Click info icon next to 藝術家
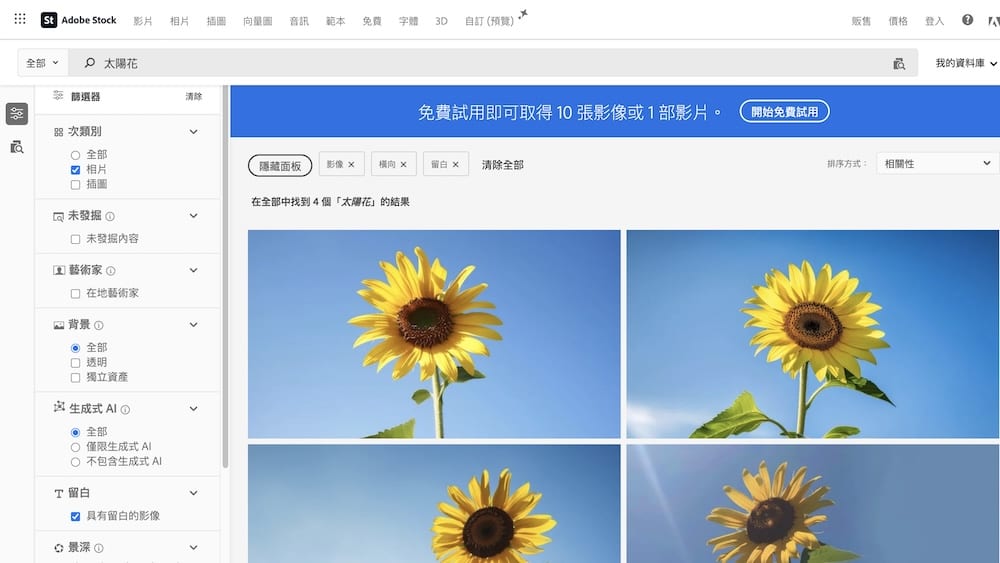 point(110,271)
